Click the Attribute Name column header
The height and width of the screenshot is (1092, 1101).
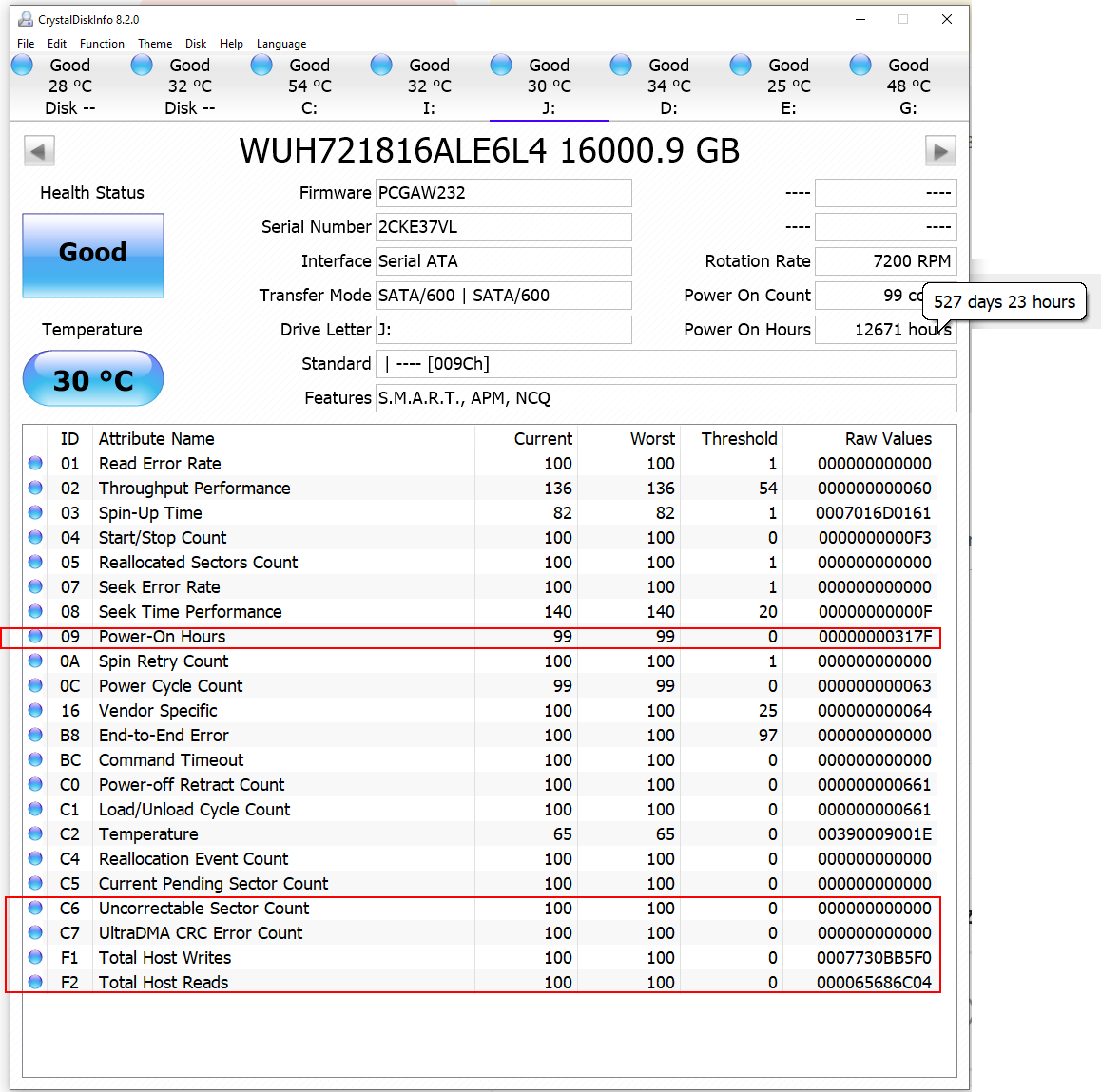coord(283,439)
